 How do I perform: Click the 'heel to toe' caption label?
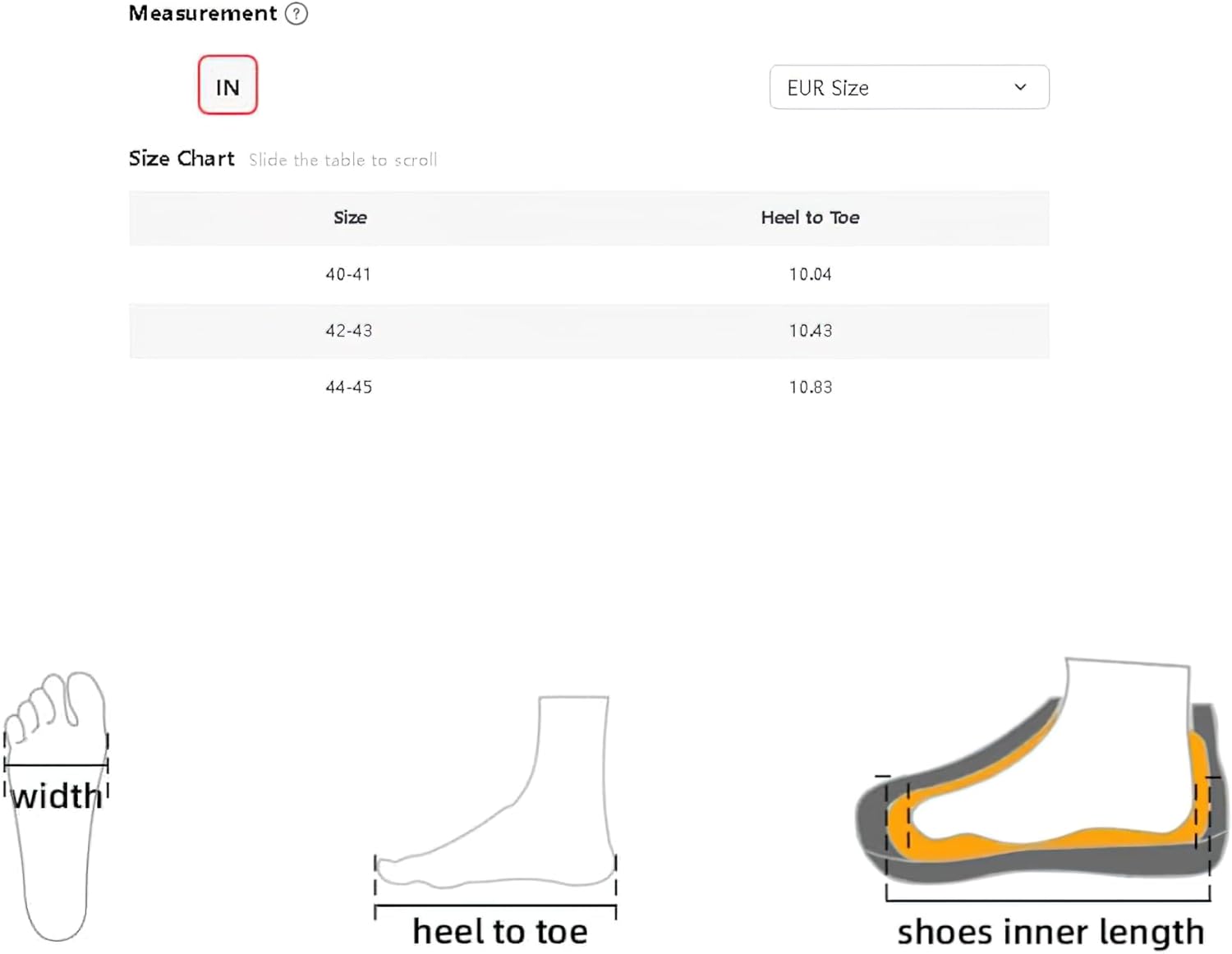500,932
